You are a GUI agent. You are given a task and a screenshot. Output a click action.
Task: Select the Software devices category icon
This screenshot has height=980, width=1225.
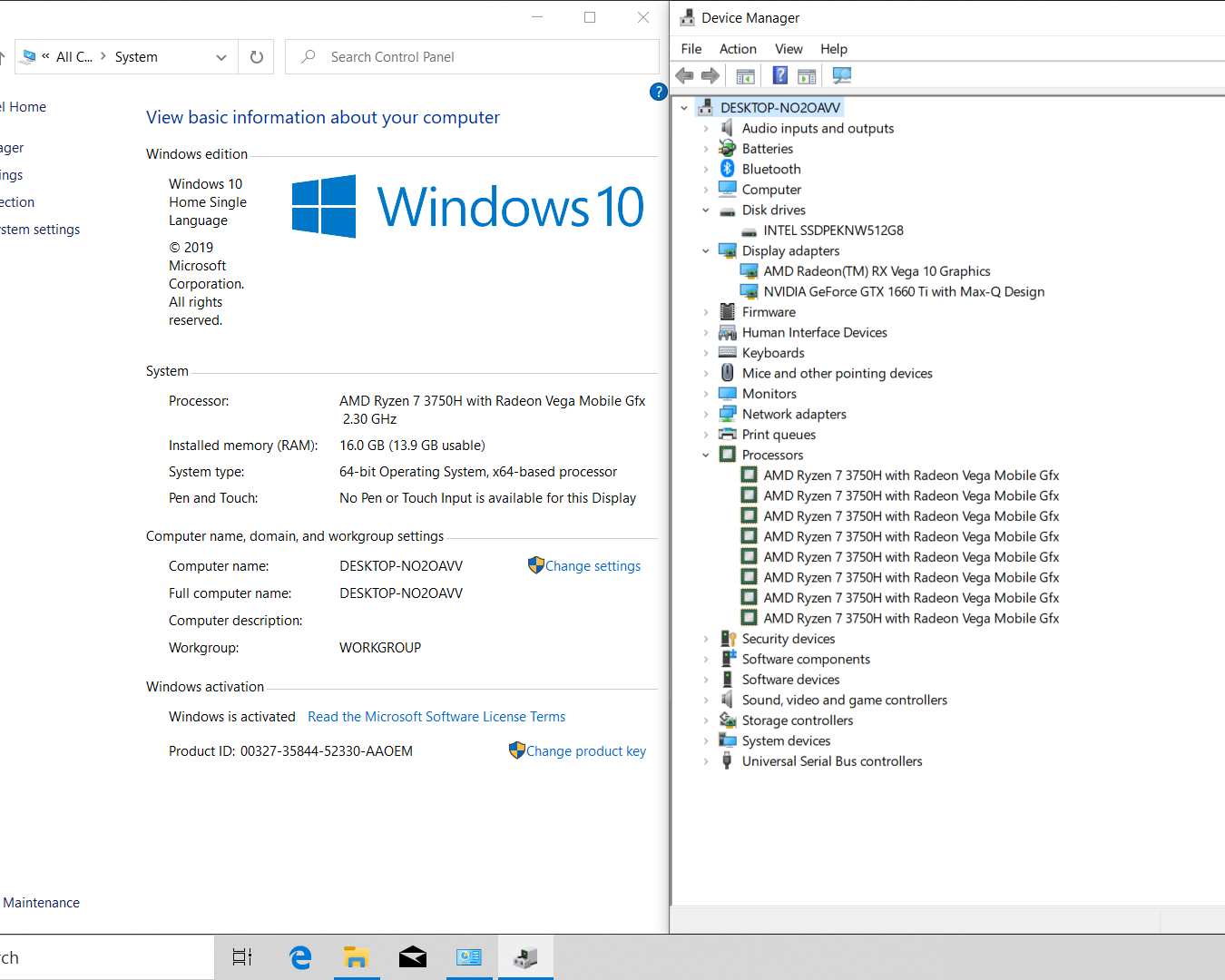(x=727, y=680)
